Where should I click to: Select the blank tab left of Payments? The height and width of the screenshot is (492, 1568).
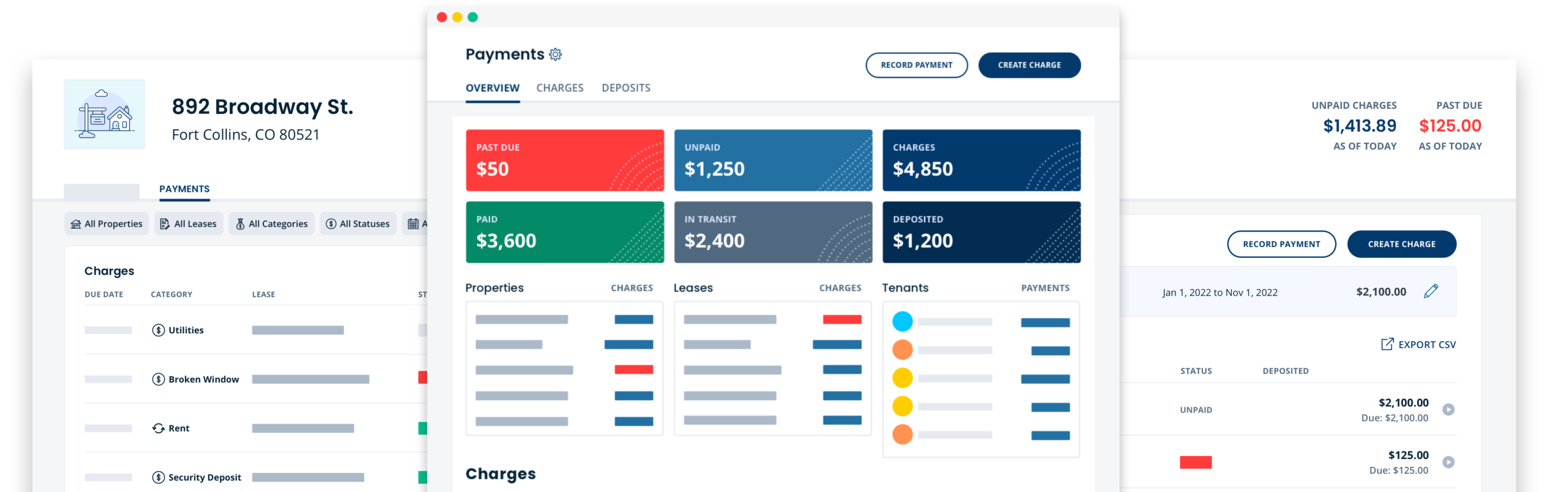pos(102,191)
